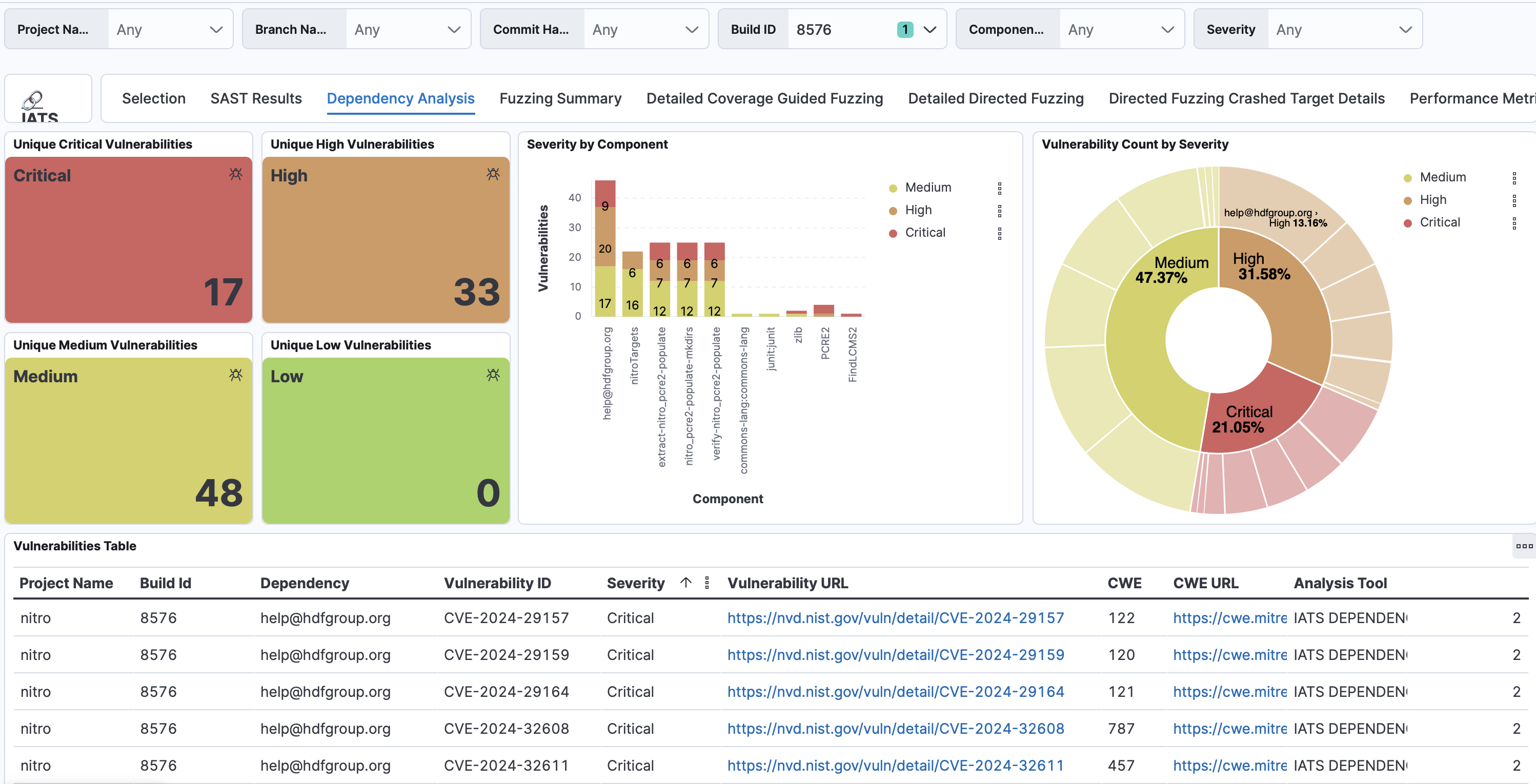Open CWE URL link for CWE 787 row
Image resolution: width=1536 pixels, height=784 pixels.
(1229, 729)
